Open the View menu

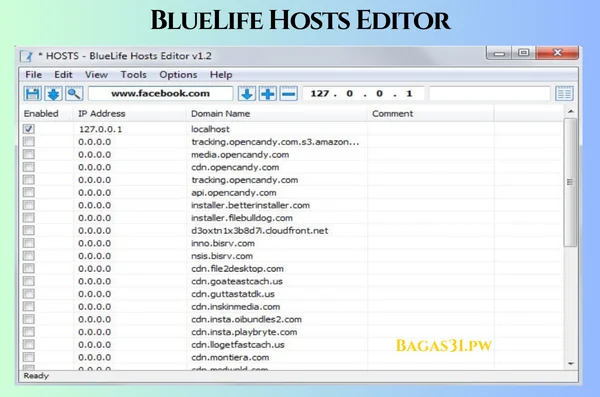coord(96,75)
